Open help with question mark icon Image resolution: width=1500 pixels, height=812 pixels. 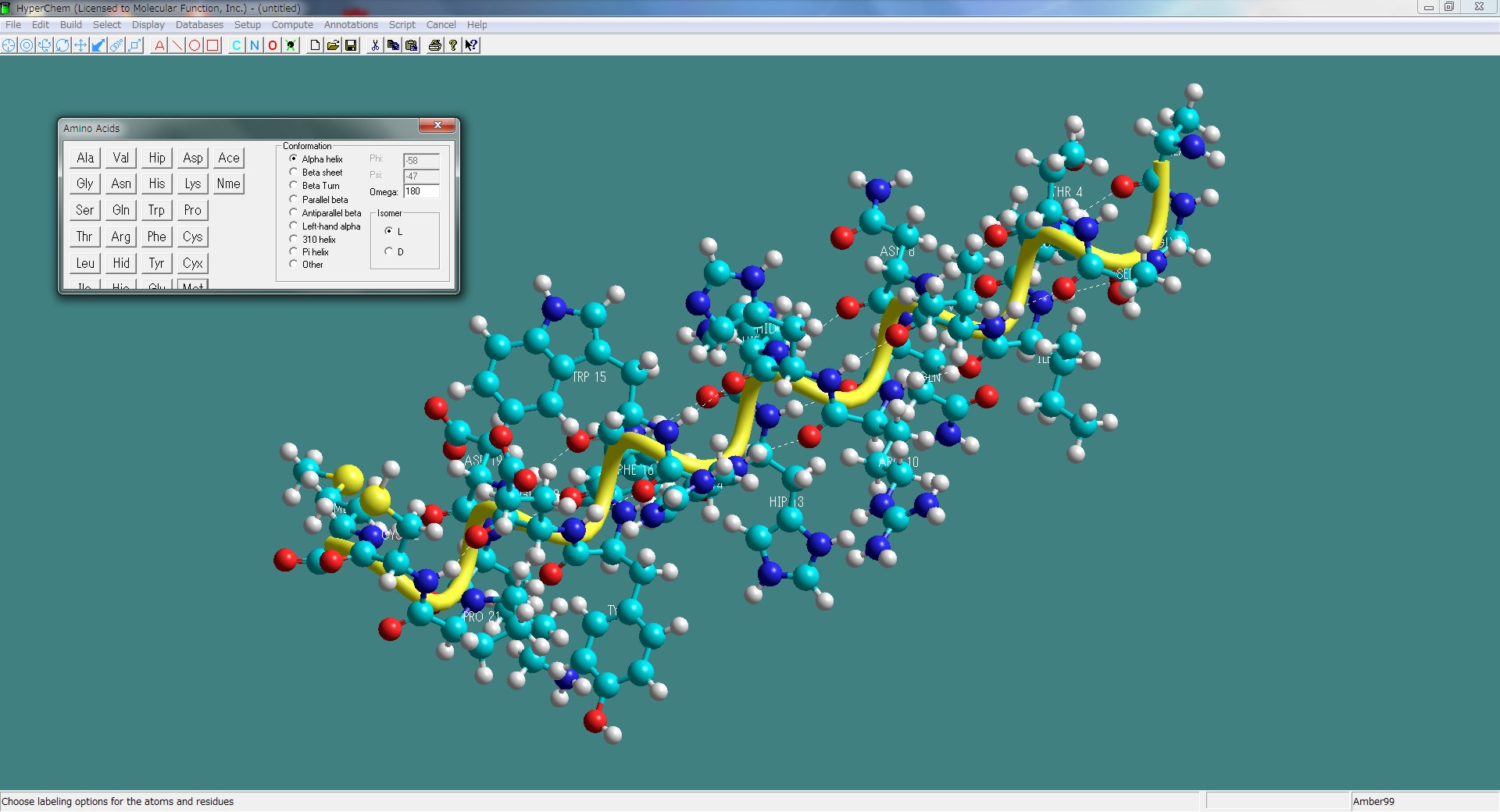453,45
